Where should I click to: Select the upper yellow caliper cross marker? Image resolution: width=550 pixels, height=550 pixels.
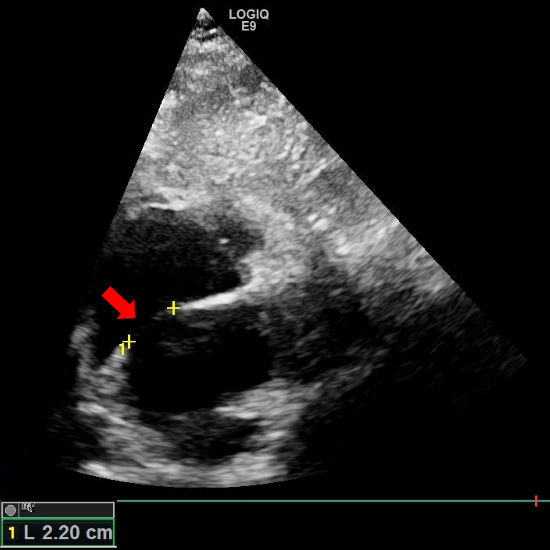pyautogui.click(x=173, y=308)
